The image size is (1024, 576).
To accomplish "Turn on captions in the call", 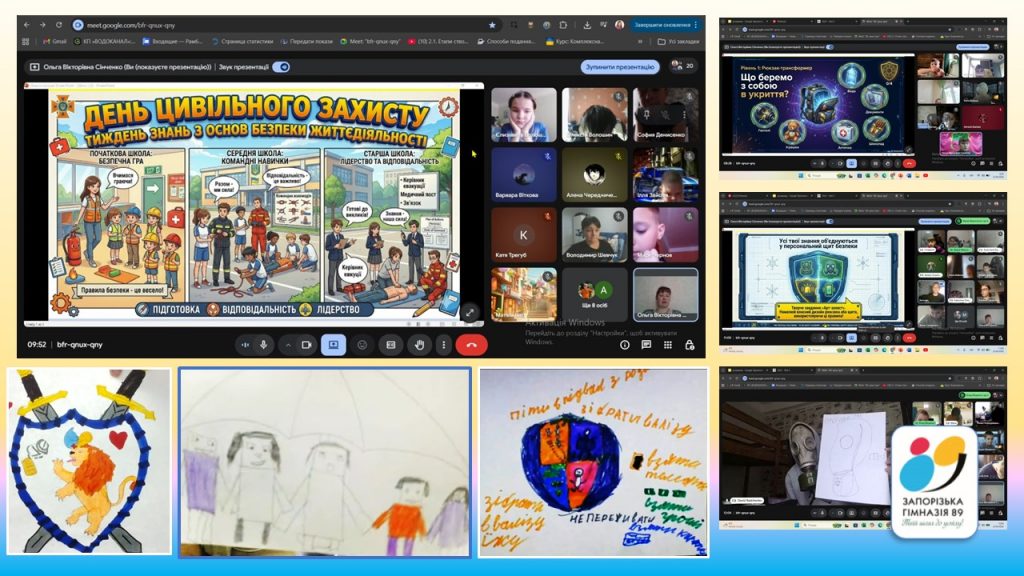I will (391, 344).
